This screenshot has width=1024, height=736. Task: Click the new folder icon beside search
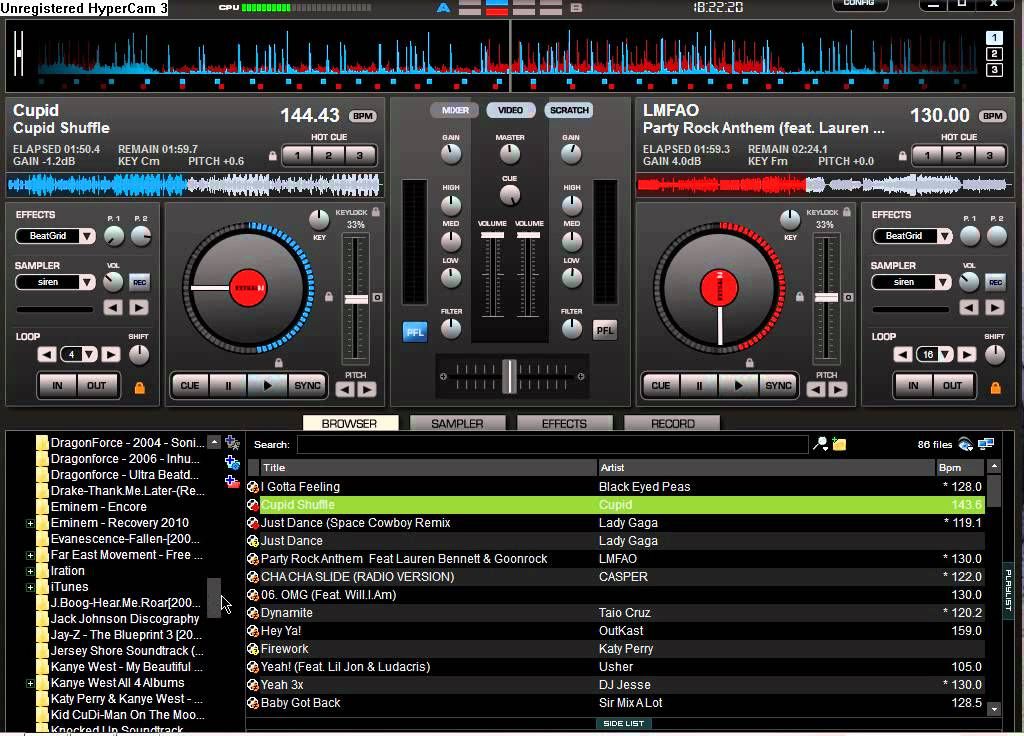[x=839, y=444]
